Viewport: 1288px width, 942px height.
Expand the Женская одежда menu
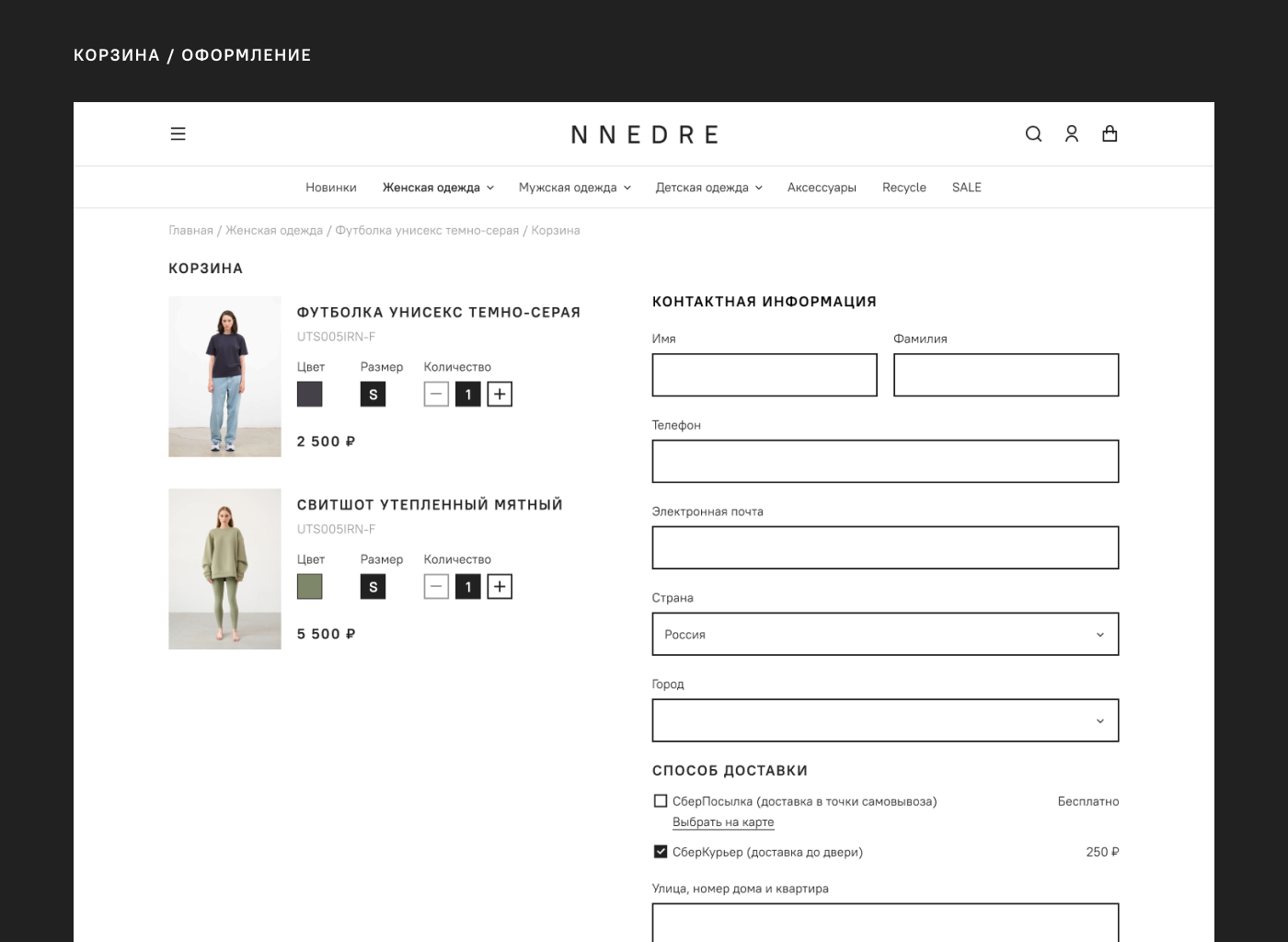[x=438, y=188]
